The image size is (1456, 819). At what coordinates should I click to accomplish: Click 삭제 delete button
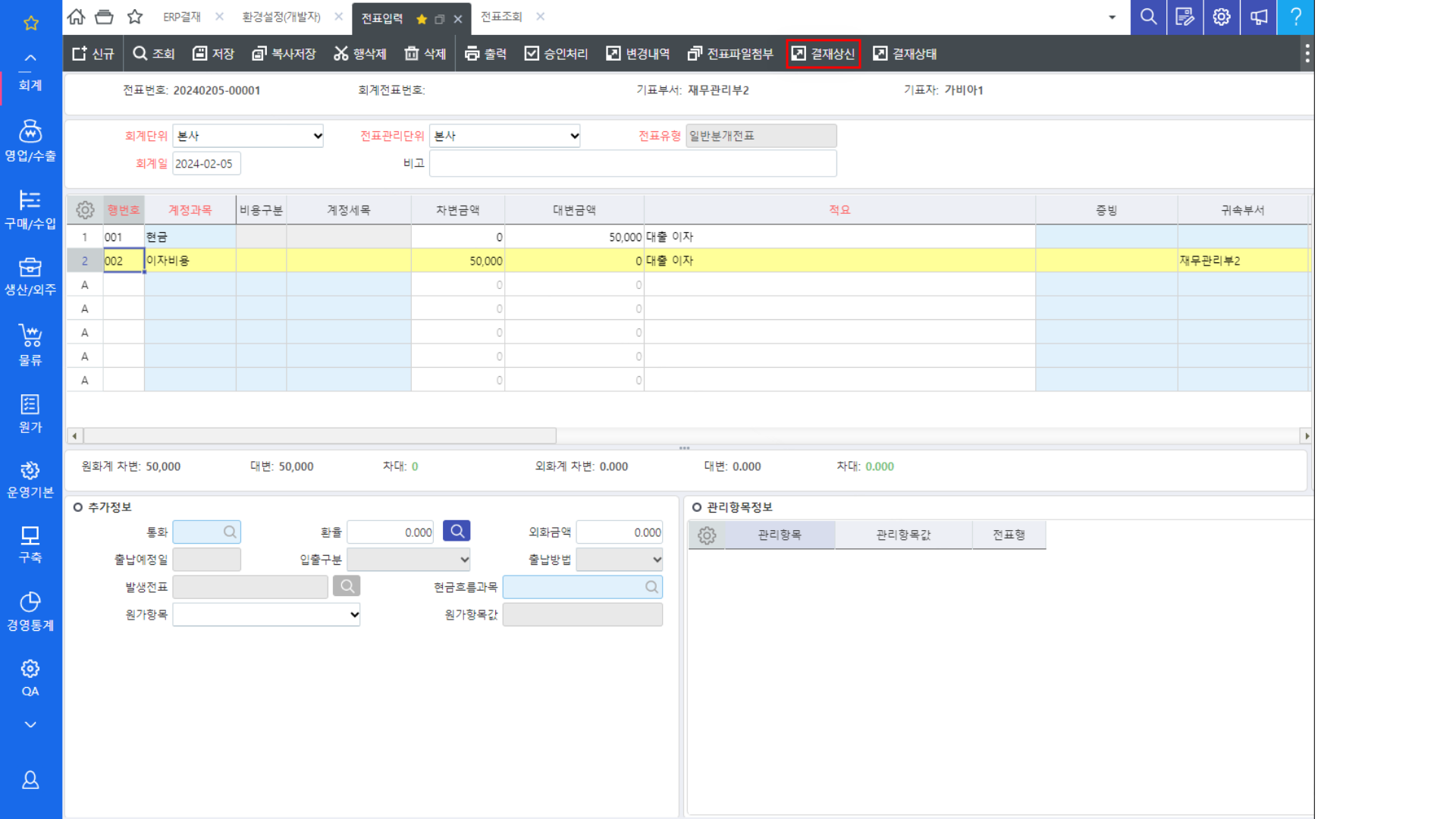425,54
